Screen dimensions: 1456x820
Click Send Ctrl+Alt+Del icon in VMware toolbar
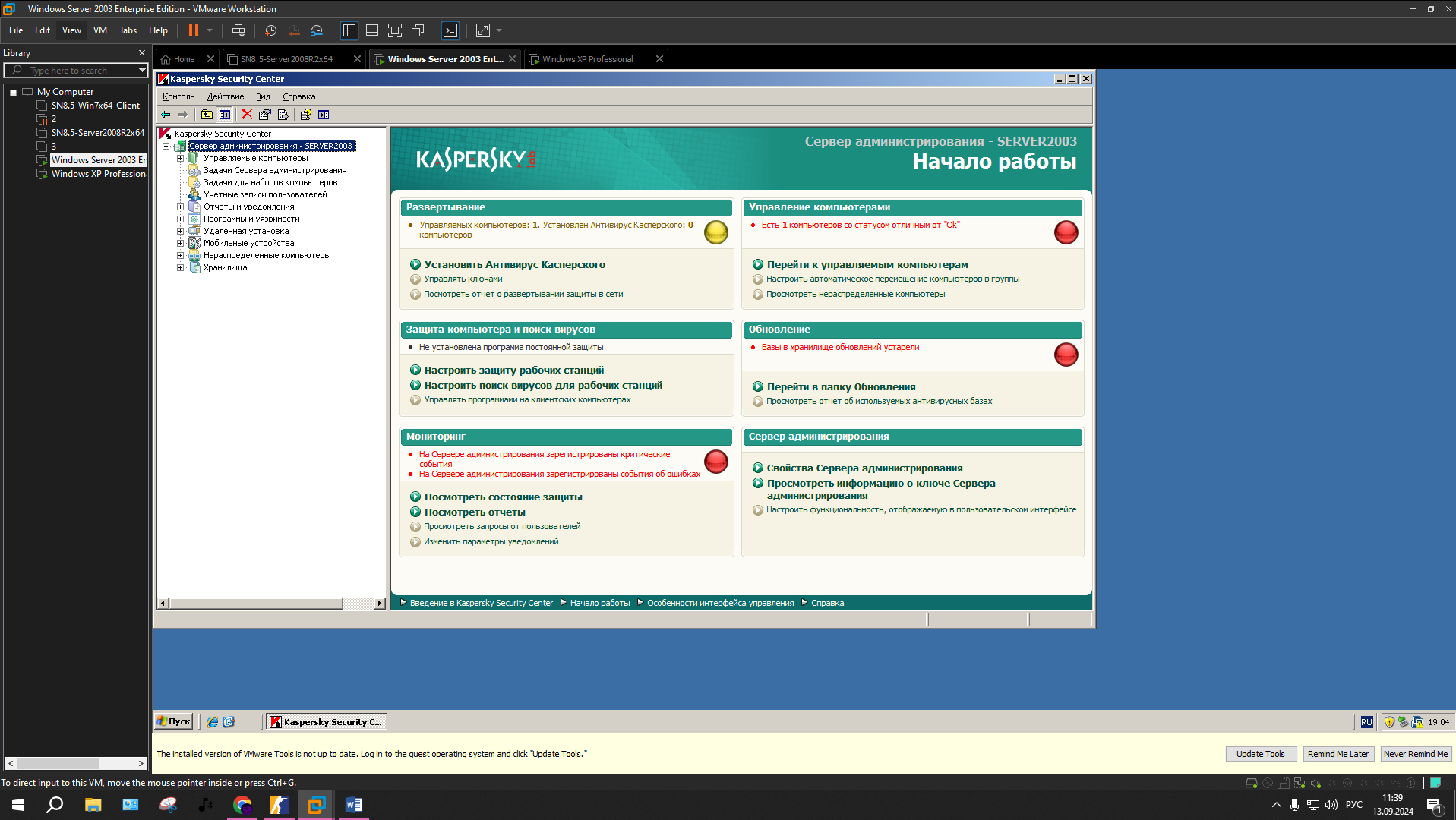(238, 30)
